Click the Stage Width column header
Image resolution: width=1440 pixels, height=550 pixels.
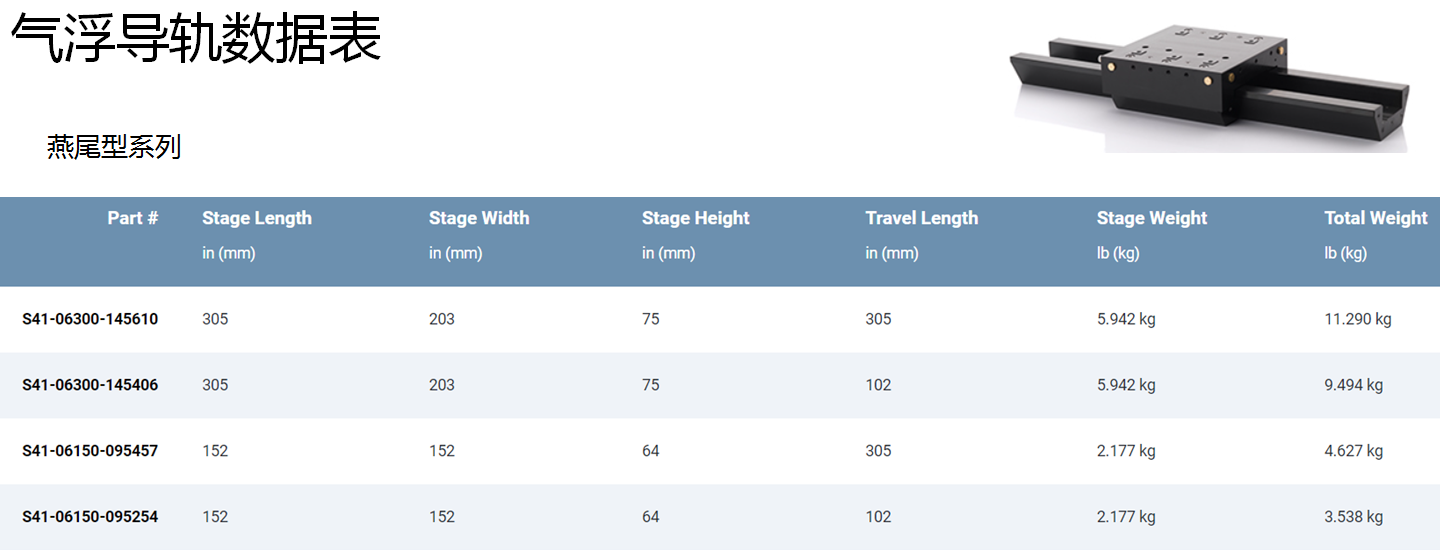[x=479, y=218]
